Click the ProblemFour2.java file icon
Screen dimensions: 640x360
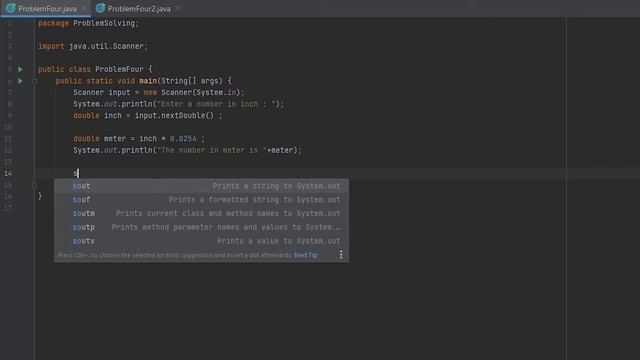coord(100,8)
